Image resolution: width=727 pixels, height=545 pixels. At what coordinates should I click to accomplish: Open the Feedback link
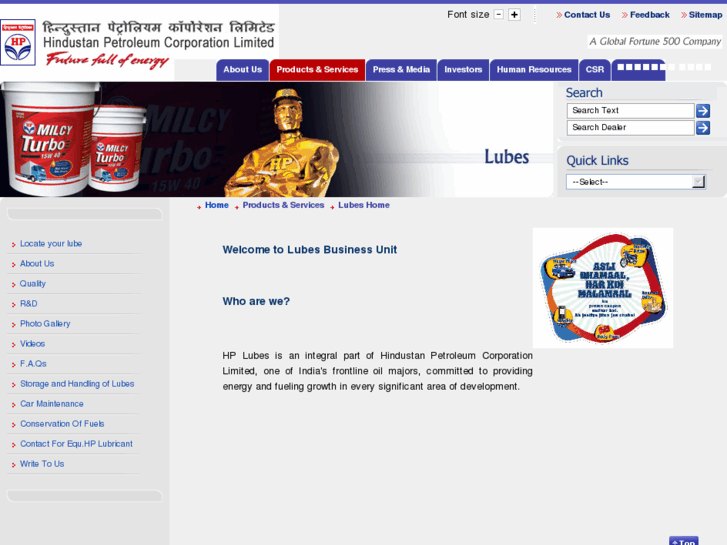point(650,15)
